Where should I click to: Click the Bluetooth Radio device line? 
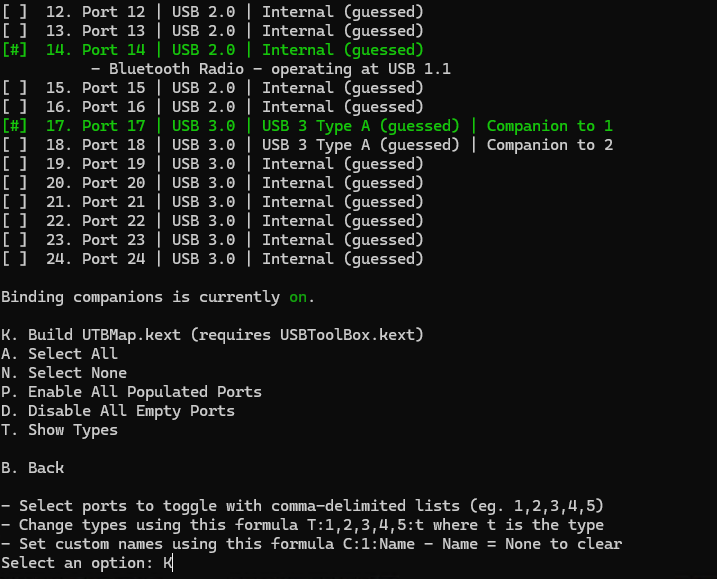coord(270,69)
